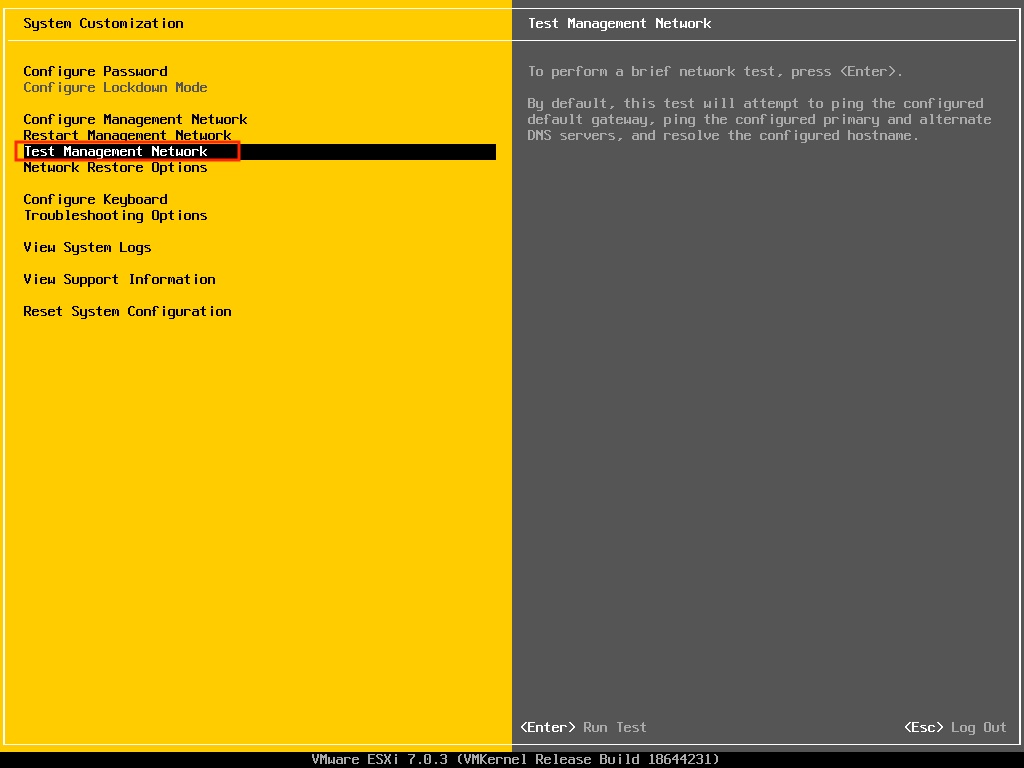Open Configure Lockdown Mode
This screenshot has width=1024, height=768.
point(115,87)
